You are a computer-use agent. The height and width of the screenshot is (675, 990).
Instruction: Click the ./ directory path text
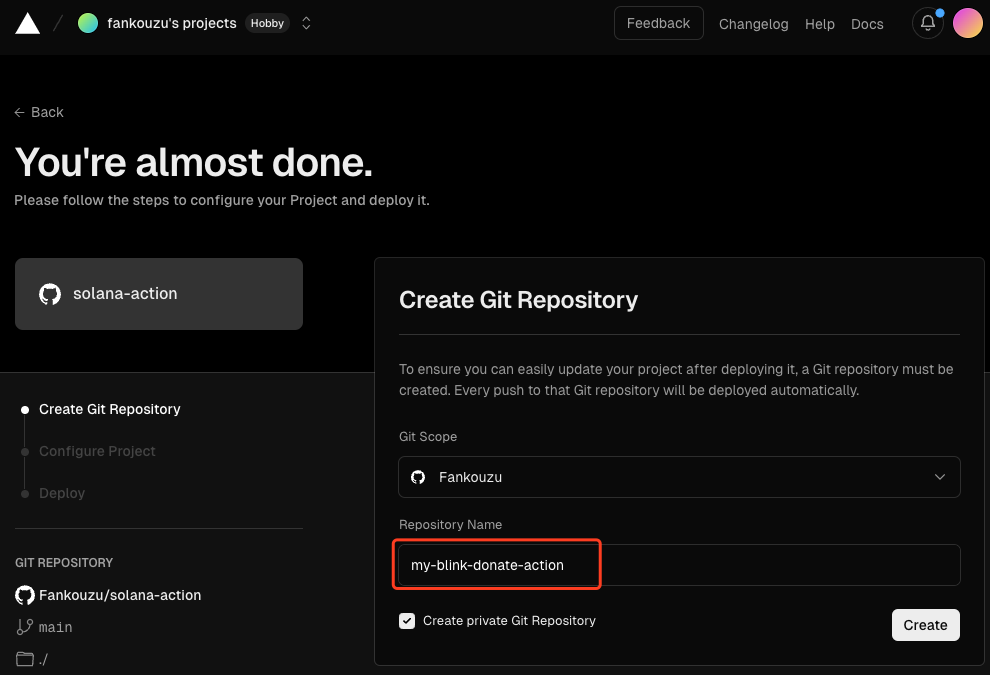(44, 660)
